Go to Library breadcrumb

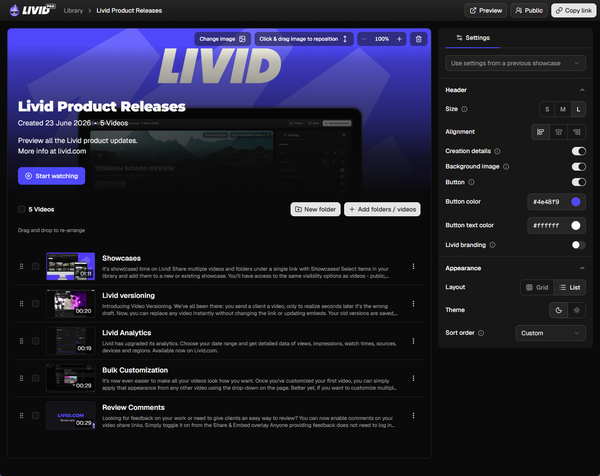tap(73, 10)
